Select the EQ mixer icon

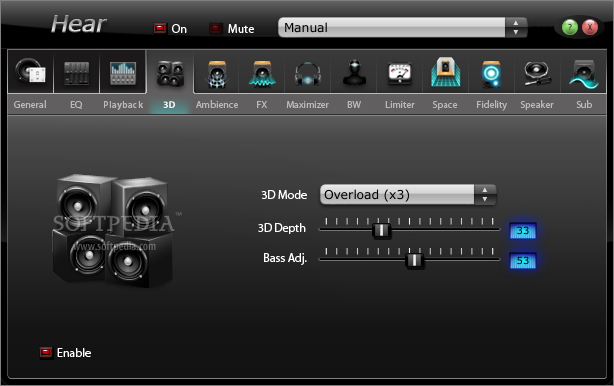click(x=77, y=73)
